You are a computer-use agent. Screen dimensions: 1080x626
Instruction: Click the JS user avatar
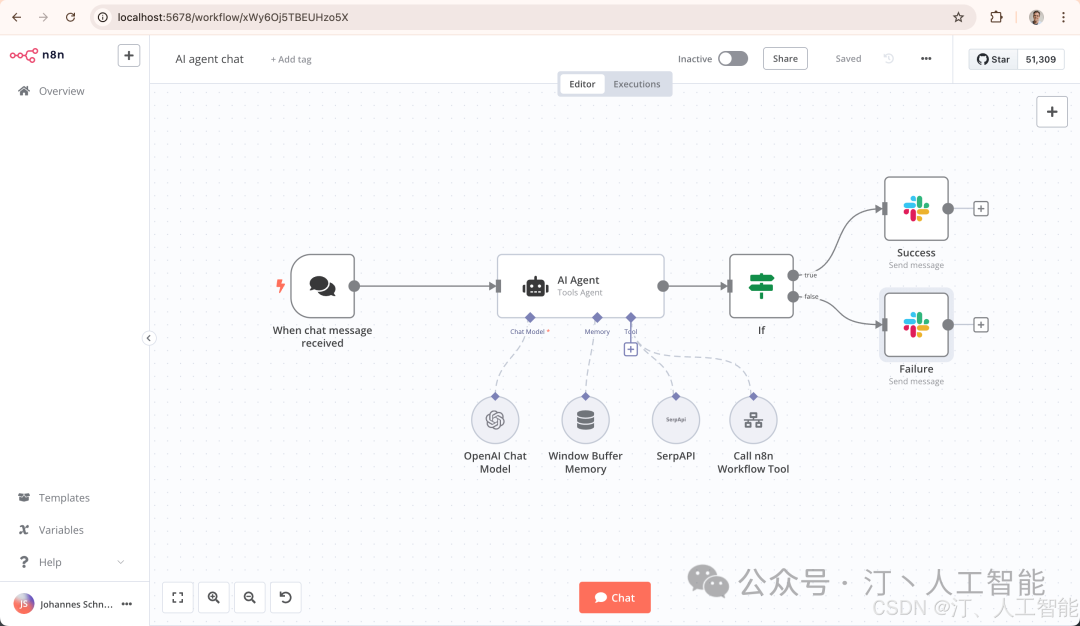pos(23,604)
